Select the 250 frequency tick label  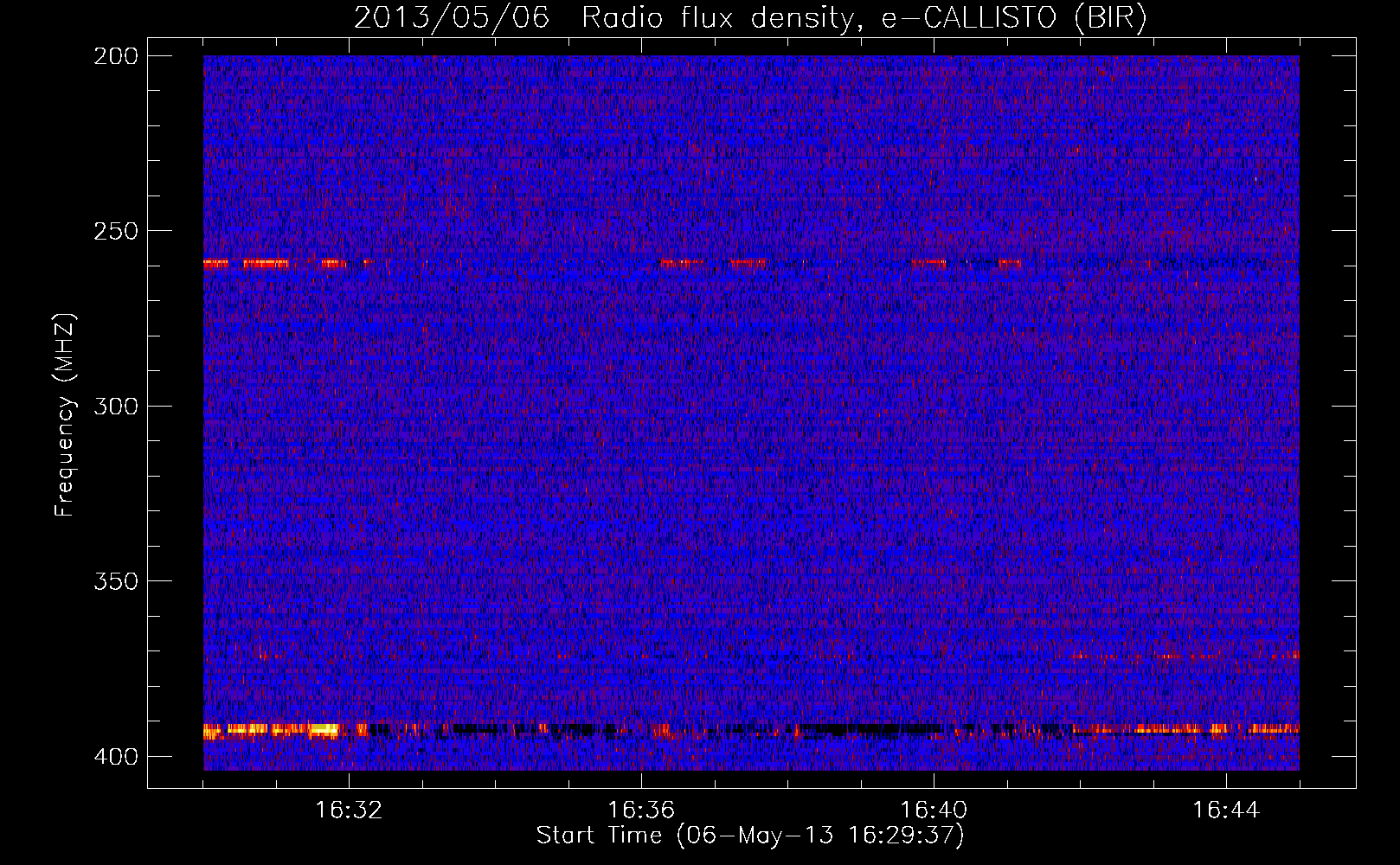115,231
